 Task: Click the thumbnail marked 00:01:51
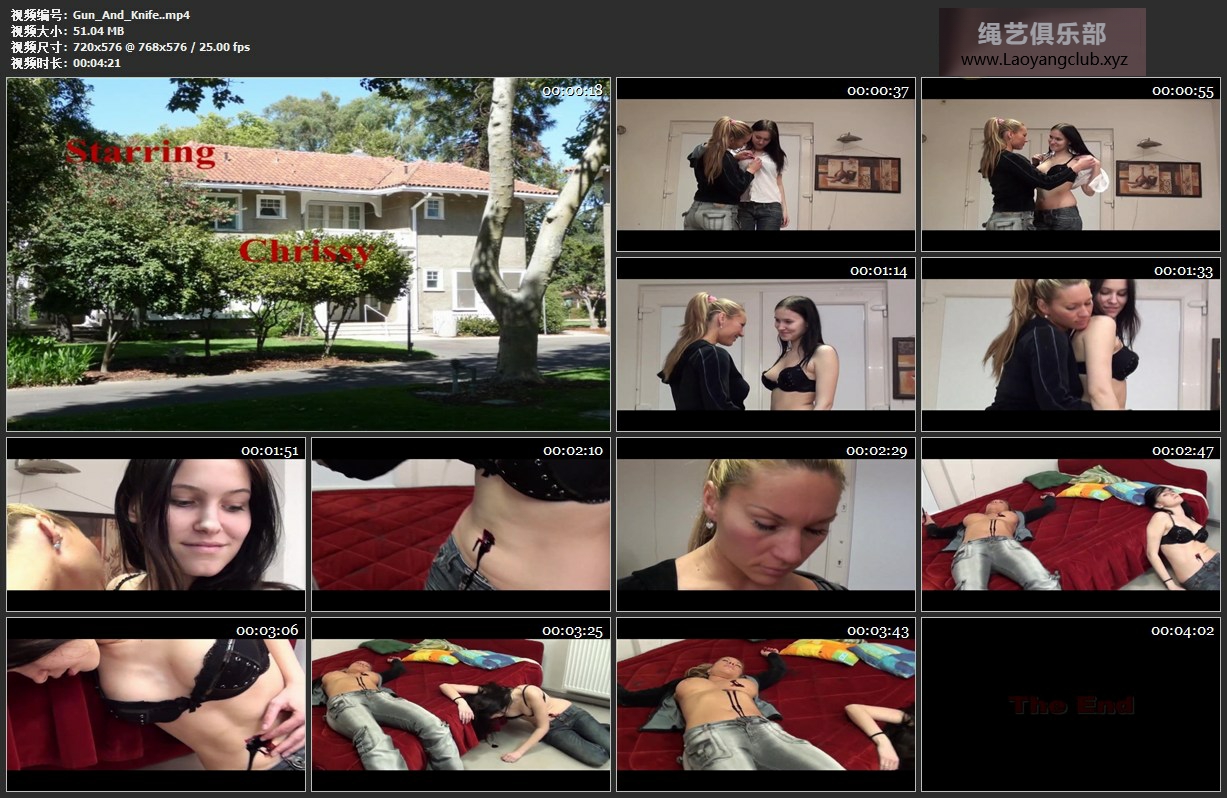tap(156, 524)
